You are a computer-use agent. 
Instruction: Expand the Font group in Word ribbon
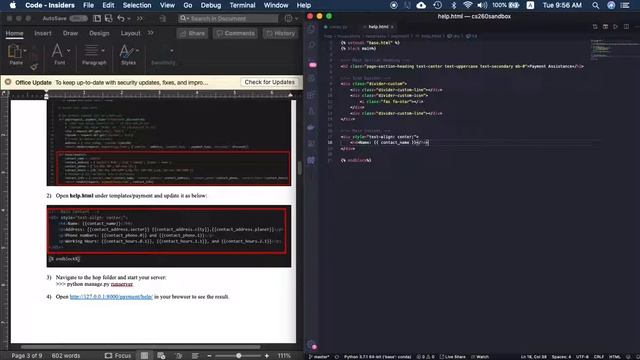pos(69,51)
